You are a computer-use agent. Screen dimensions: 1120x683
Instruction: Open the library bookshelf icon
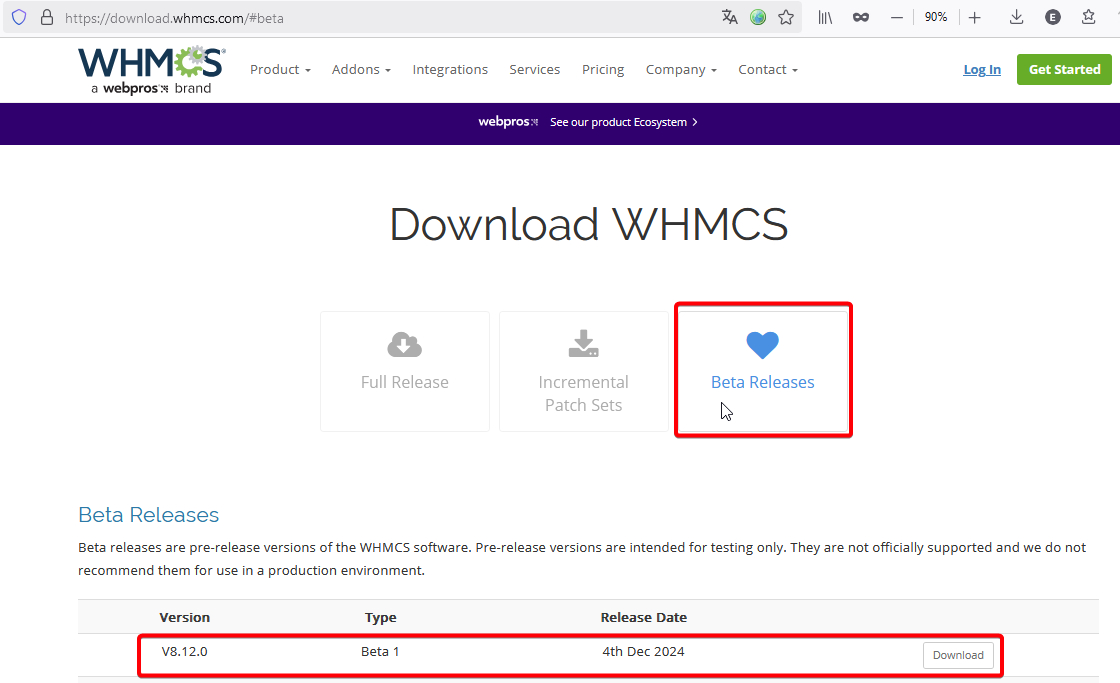tap(825, 17)
